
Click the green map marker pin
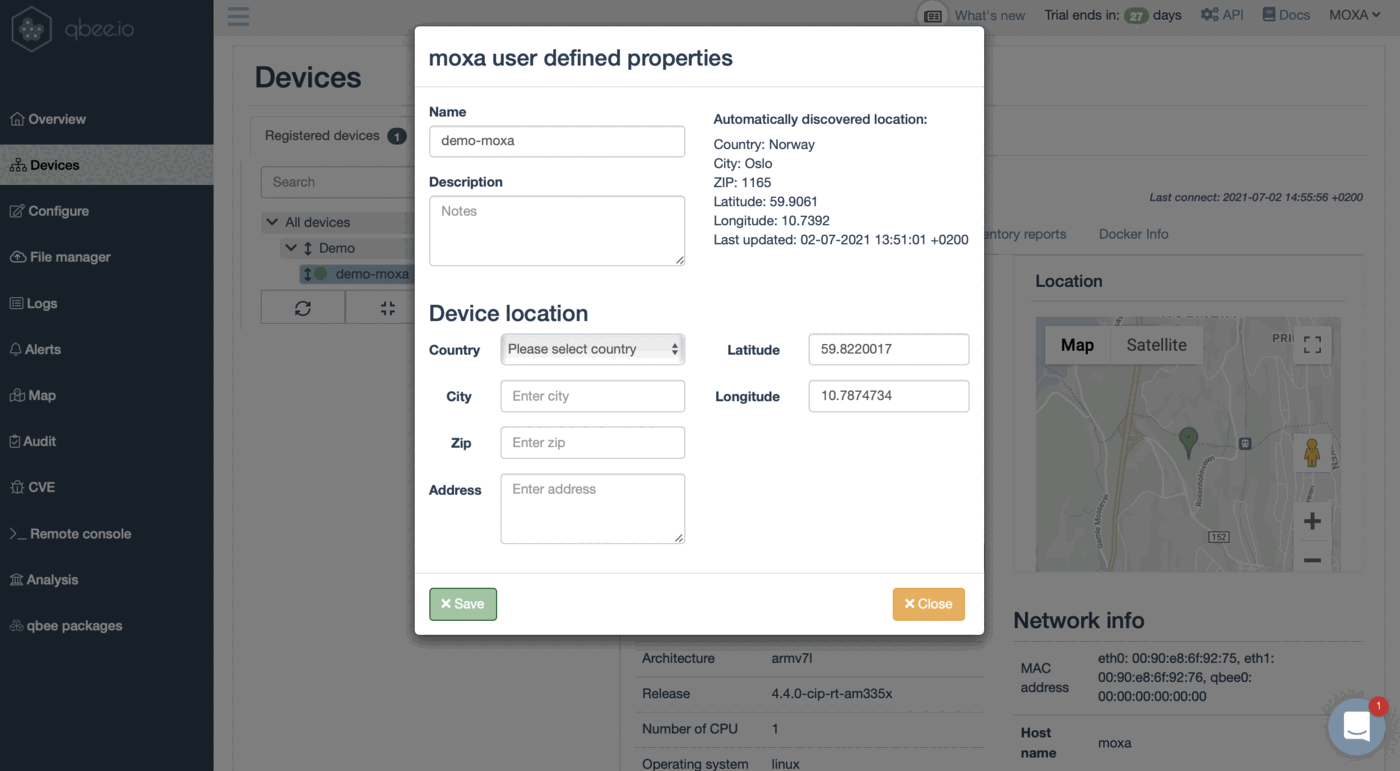pos(1188,440)
